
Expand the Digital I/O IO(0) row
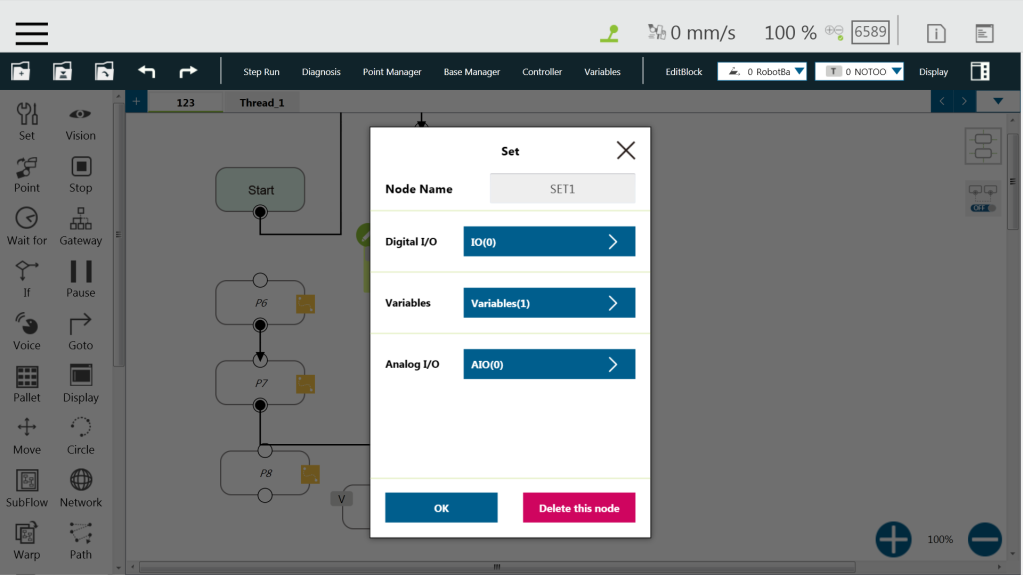pyautogui.click(x=549, y=242)
